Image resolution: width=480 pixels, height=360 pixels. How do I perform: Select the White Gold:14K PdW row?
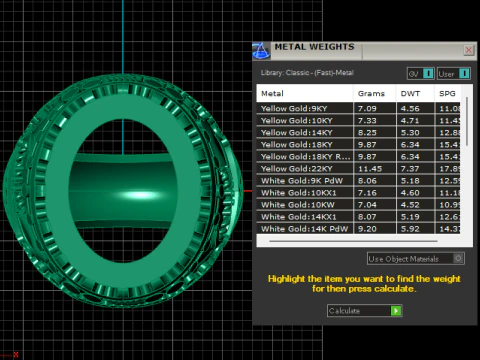point(358,228)
